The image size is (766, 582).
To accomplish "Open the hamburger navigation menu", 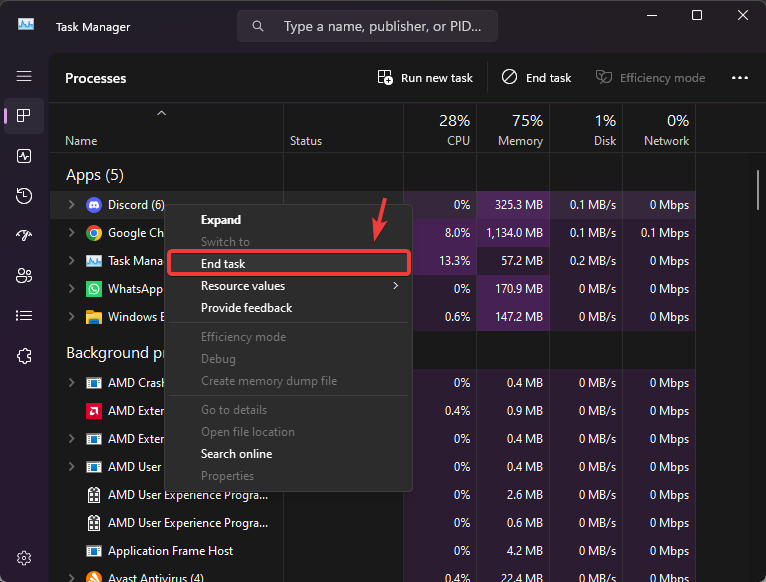I will (24, 76).
